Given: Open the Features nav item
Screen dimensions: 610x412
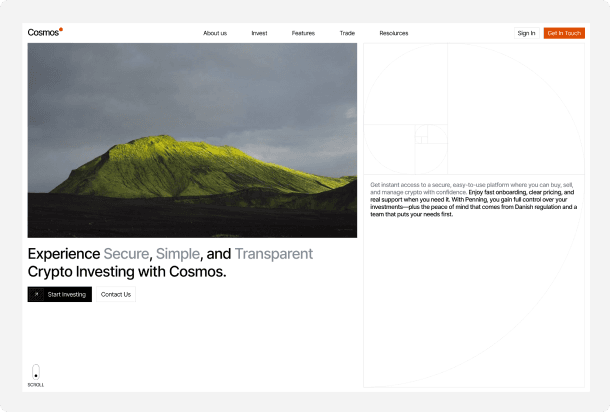Looking at the screenshot, I should click(303, 33).
